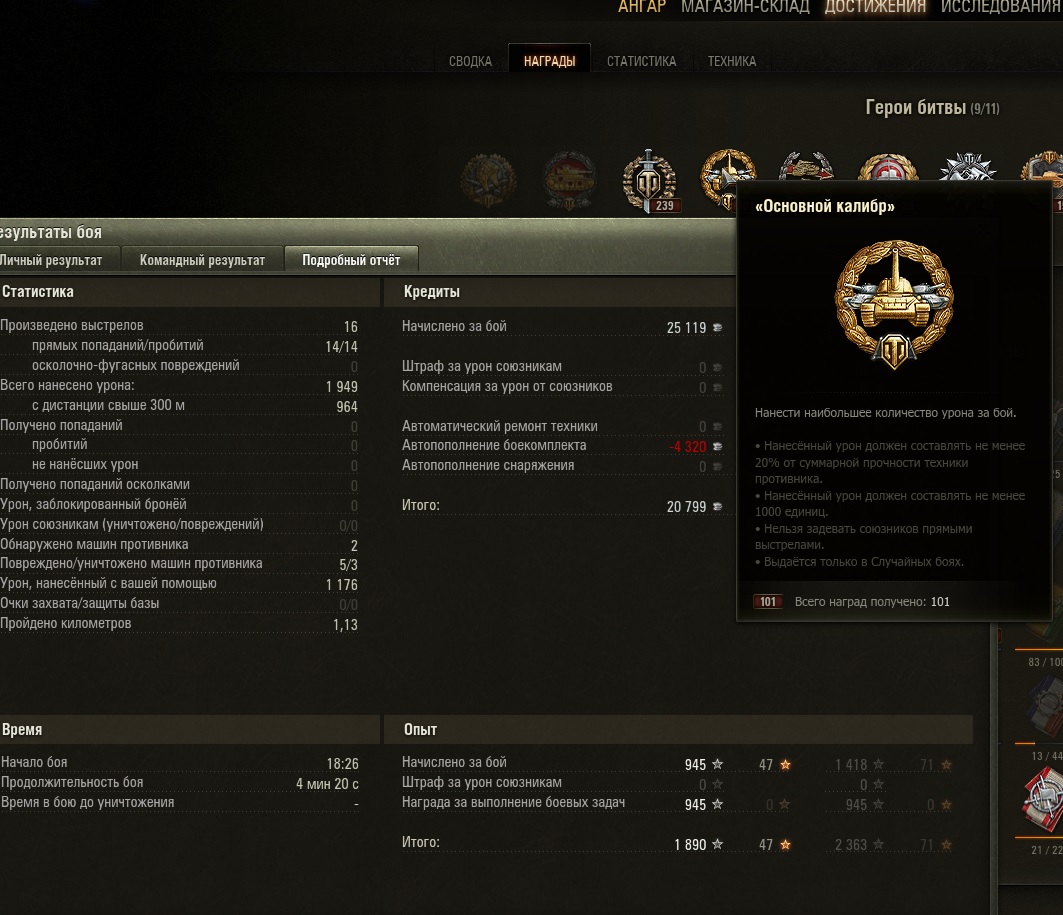Open the Командный результат tab
The height and width of the screenshot is (915, 1063).
(x=202, y=260)
